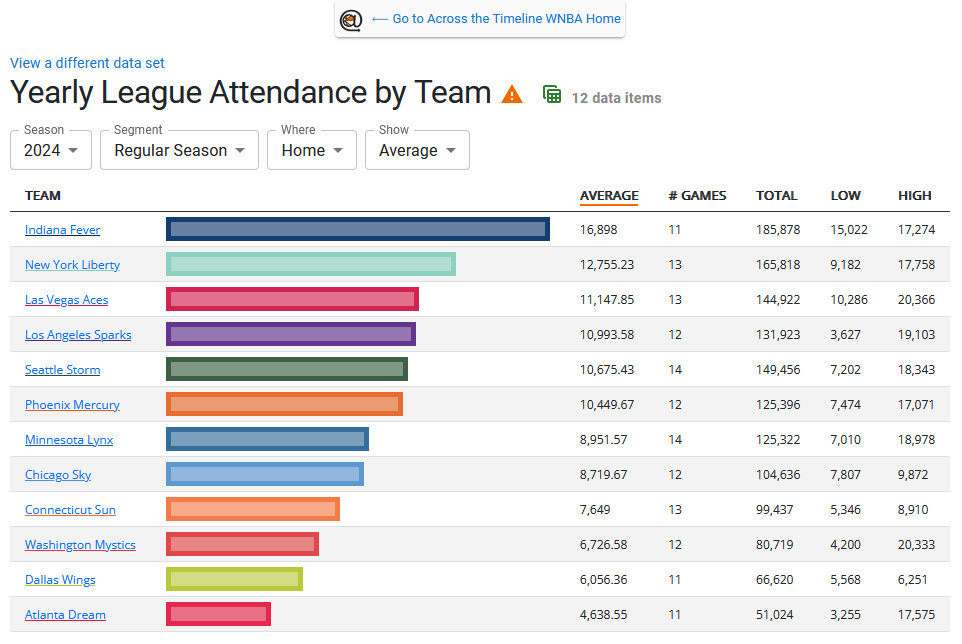The width and height of the screenshot is (962, 644).
Task: Open the Las Vegas Aces team page
Action: click(x=66, y=300)
